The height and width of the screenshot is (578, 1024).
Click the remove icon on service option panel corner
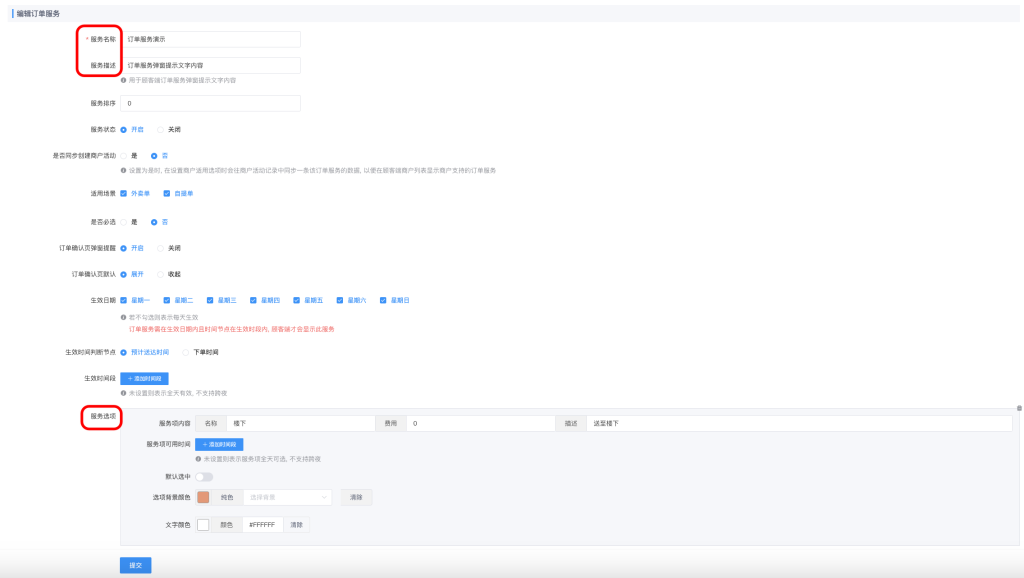[1019, 408]
